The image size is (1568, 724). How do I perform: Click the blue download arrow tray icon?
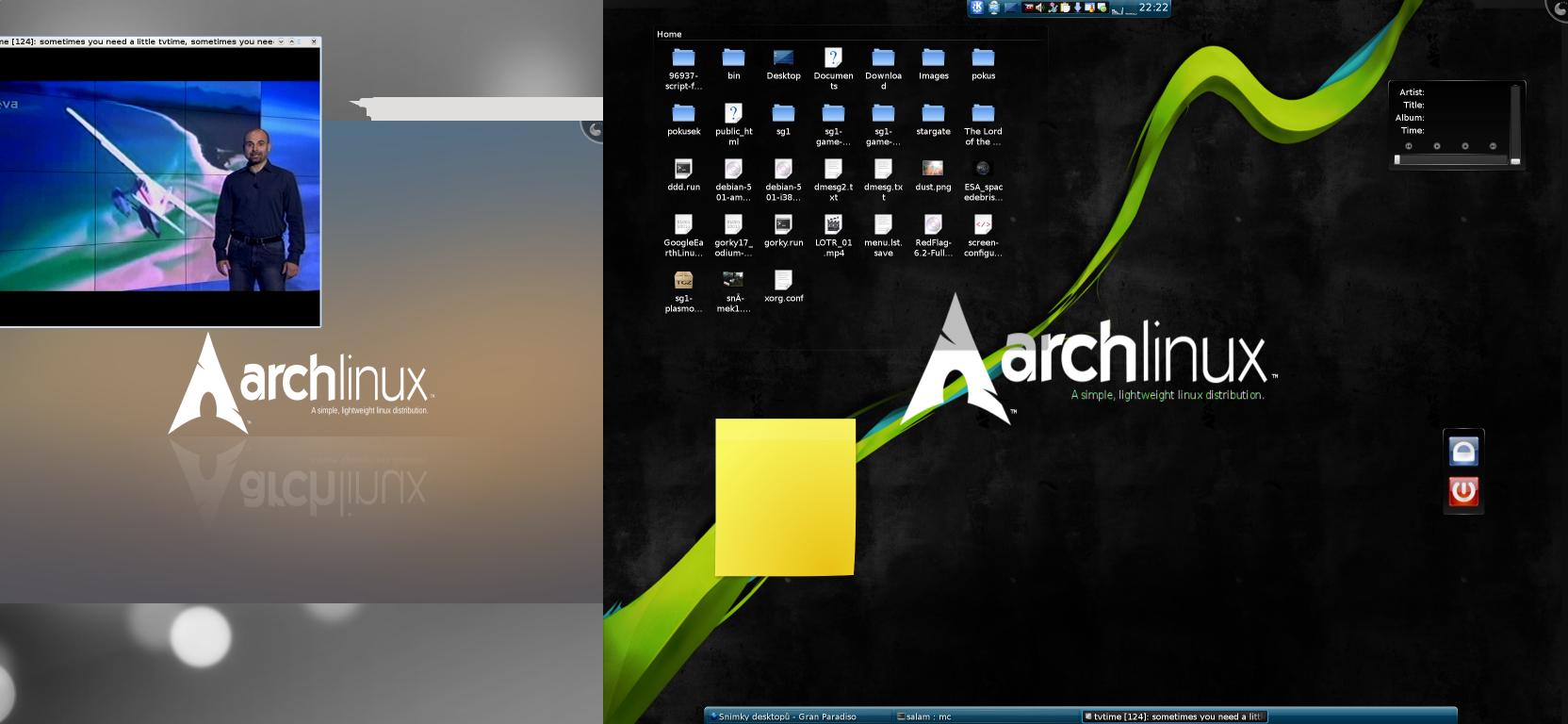(1077, 8)
